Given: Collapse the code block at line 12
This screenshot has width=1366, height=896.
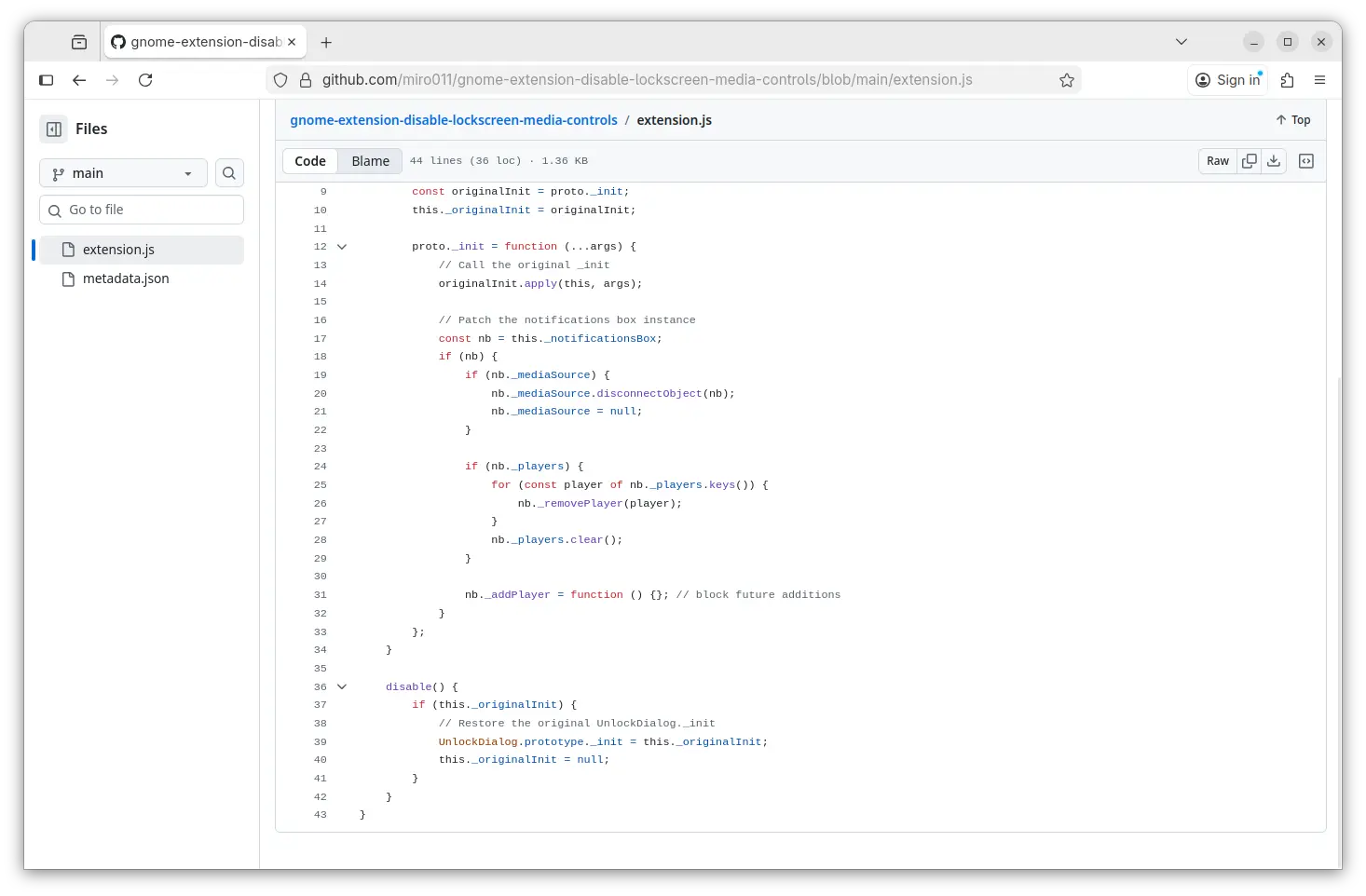Looking at the screenshot, I should pos(342,247).
